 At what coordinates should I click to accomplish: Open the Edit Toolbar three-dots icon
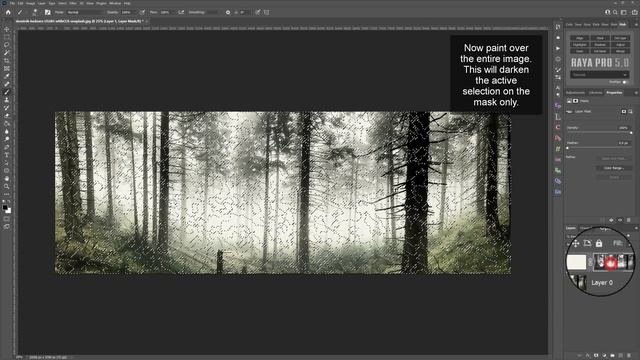point(7,194)
